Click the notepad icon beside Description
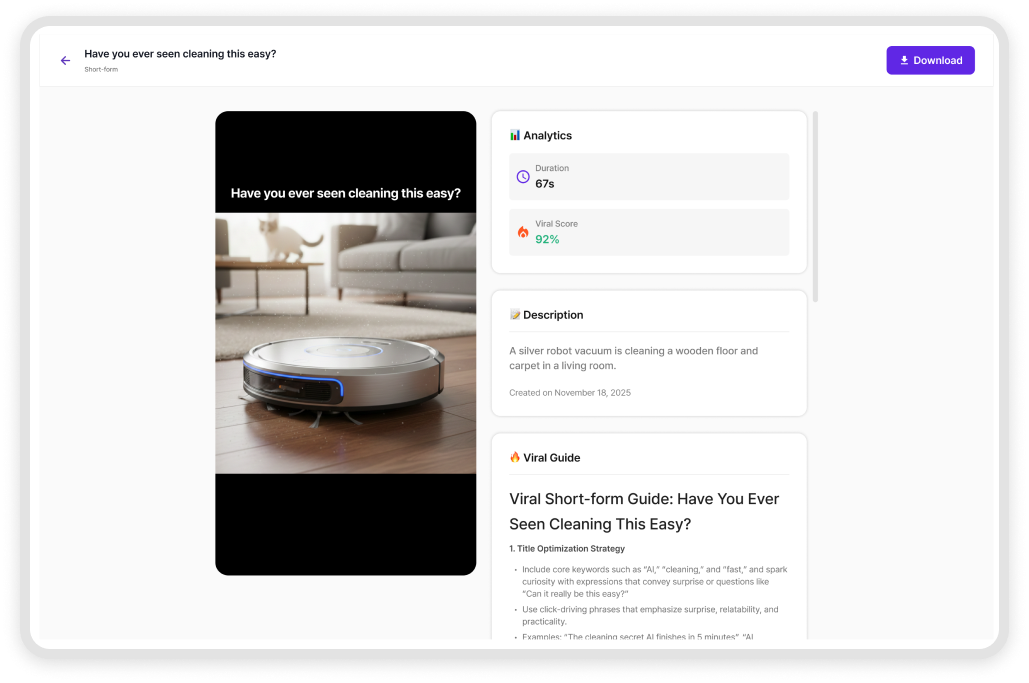The image size is (1029, 683). tap(515, 315)
